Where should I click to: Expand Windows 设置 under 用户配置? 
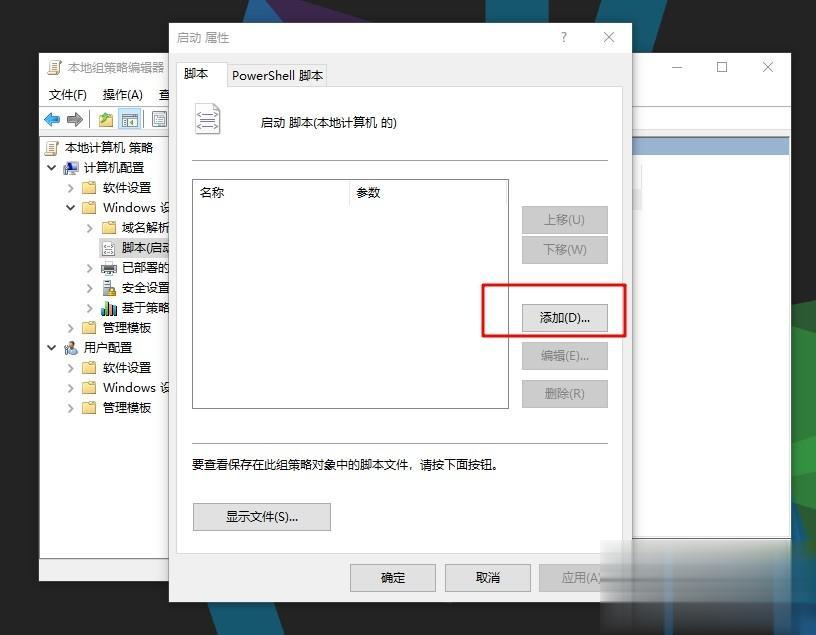[x=71, y=388]
